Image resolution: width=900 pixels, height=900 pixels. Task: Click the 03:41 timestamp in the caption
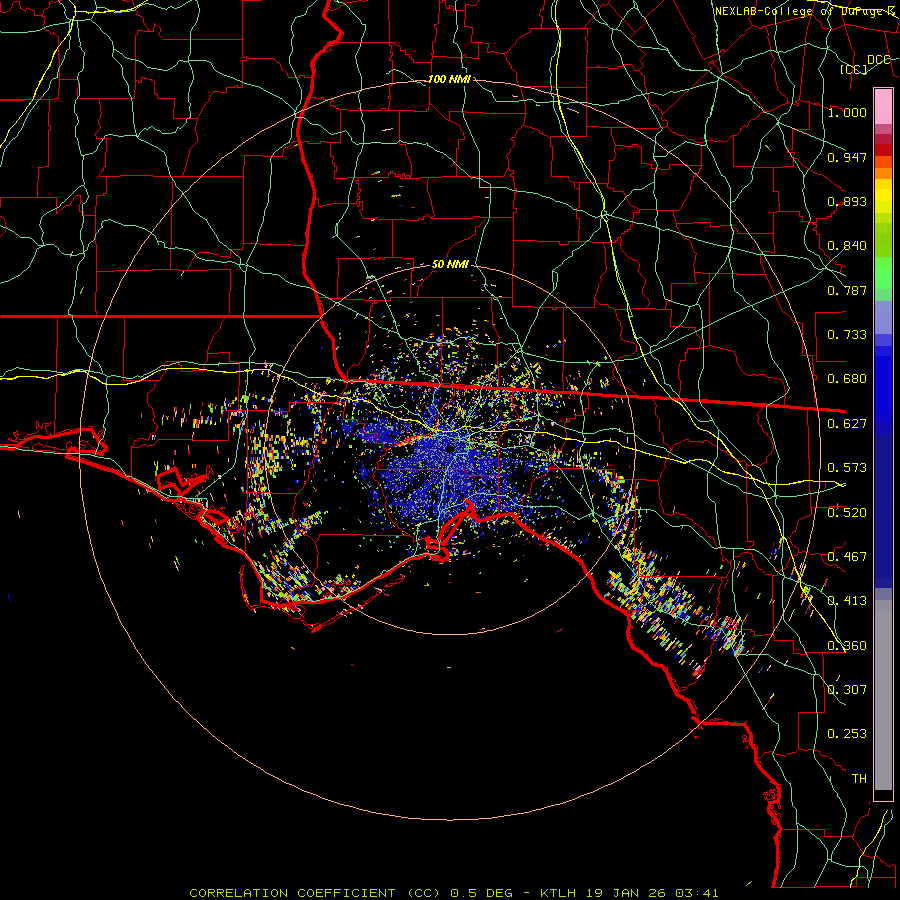click(697, 893)
